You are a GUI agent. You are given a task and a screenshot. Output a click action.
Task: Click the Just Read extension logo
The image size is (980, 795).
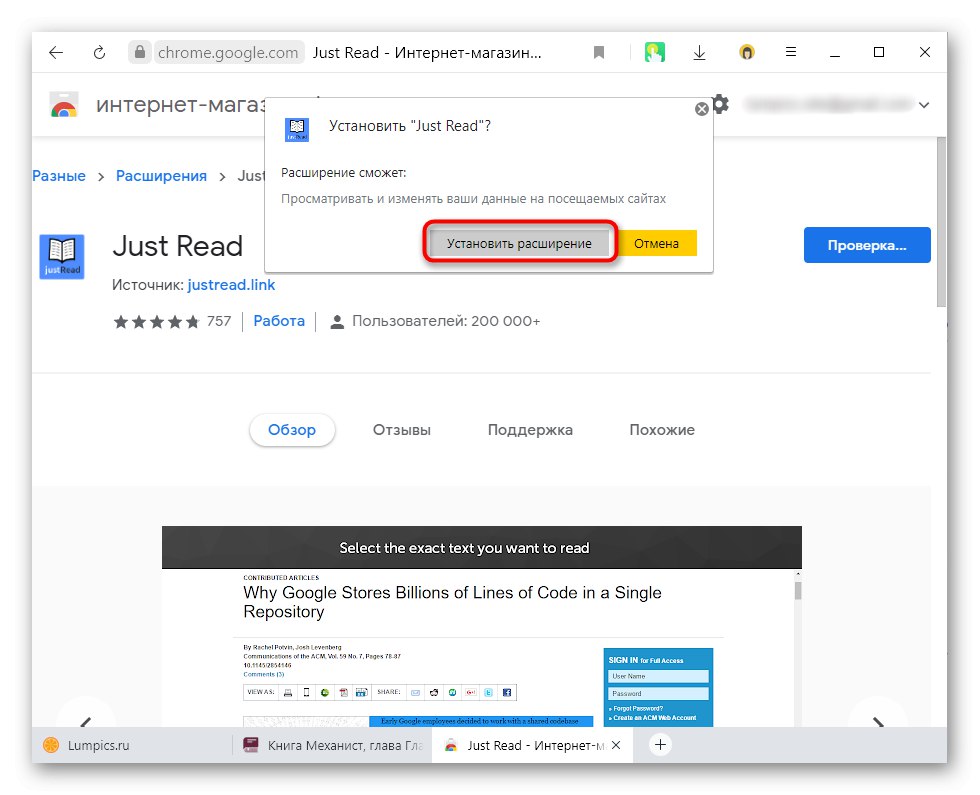(x=62, y=256)
